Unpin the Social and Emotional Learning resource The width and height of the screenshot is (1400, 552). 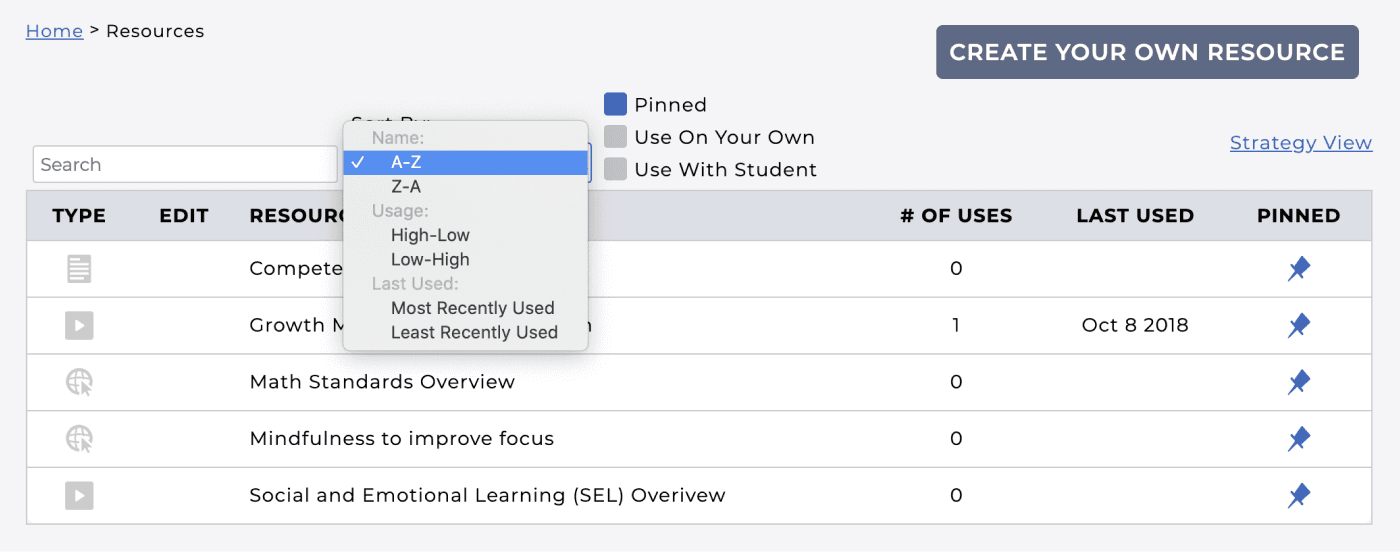click(1298, 495)
